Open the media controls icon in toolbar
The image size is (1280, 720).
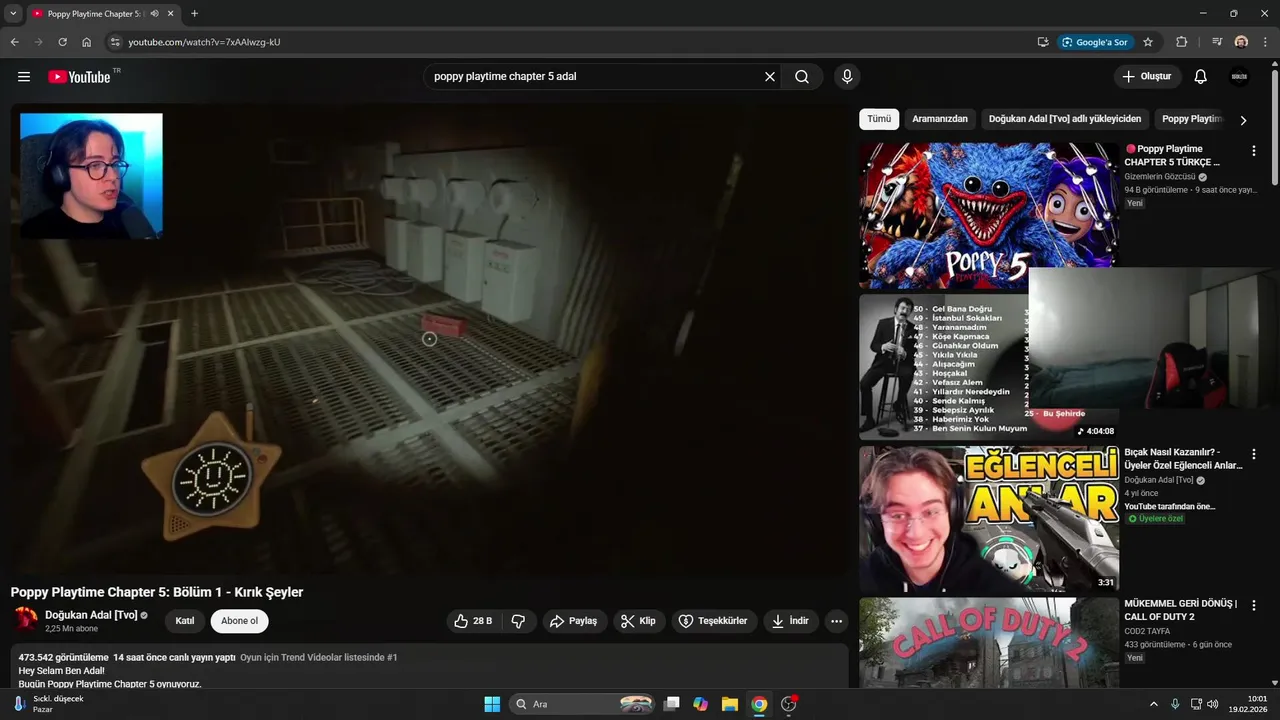point(1217,42)
